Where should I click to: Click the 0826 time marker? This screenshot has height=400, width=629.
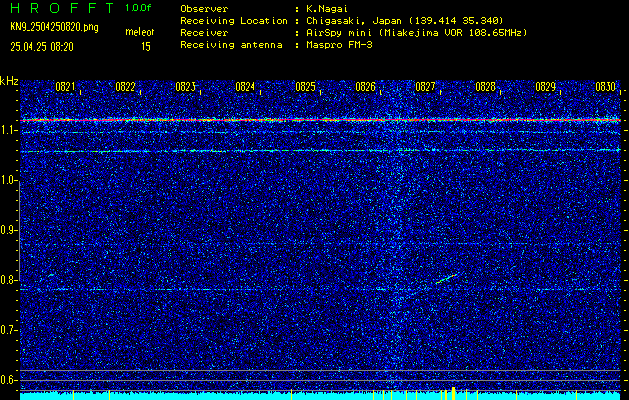365,87
